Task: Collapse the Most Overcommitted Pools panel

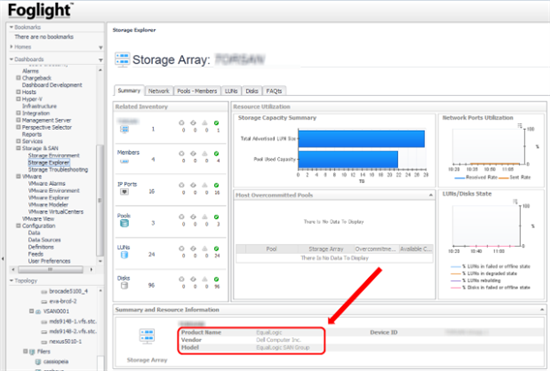Action: click(431, 195)
